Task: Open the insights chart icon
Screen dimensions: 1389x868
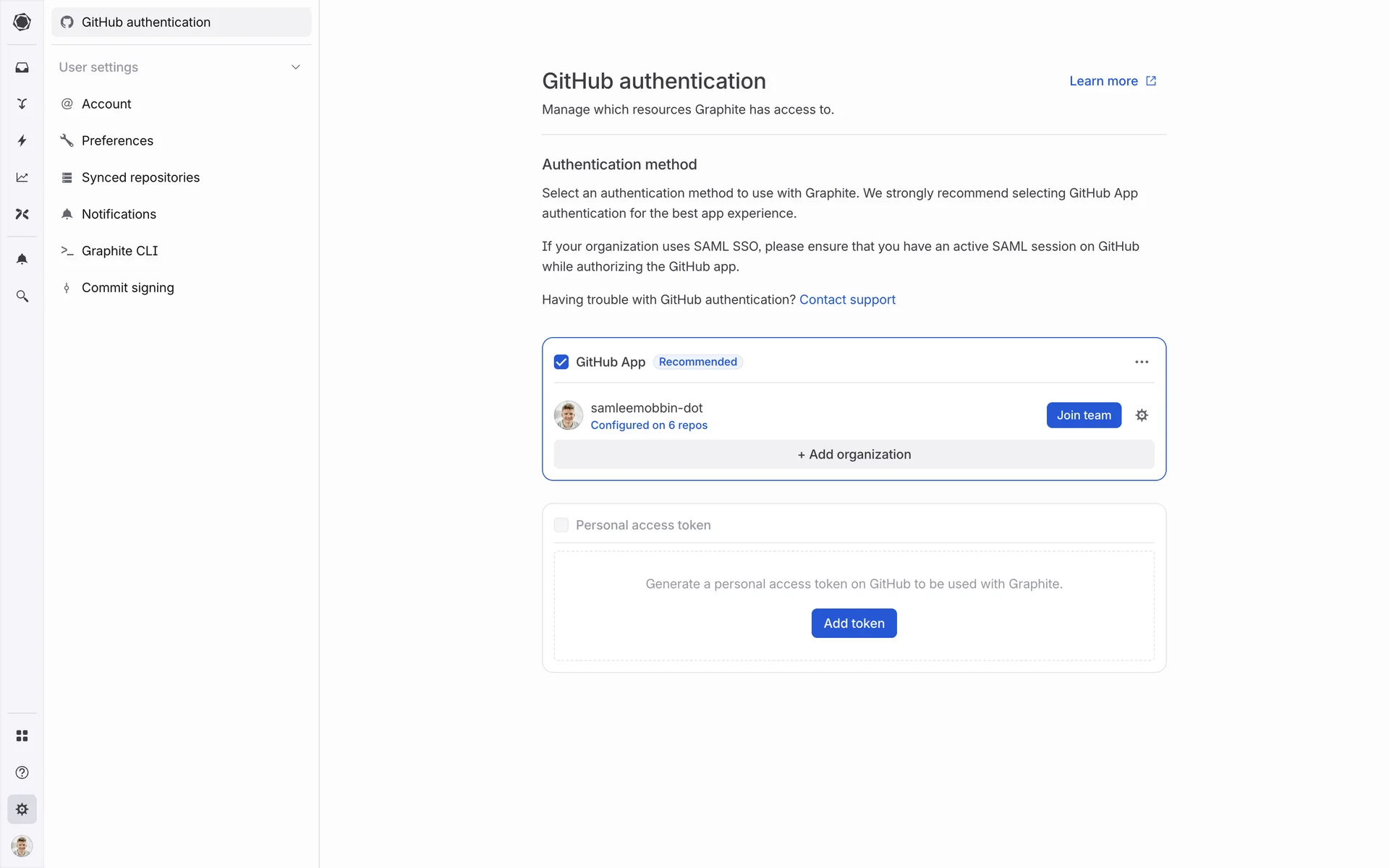Action: click(22, 177)
